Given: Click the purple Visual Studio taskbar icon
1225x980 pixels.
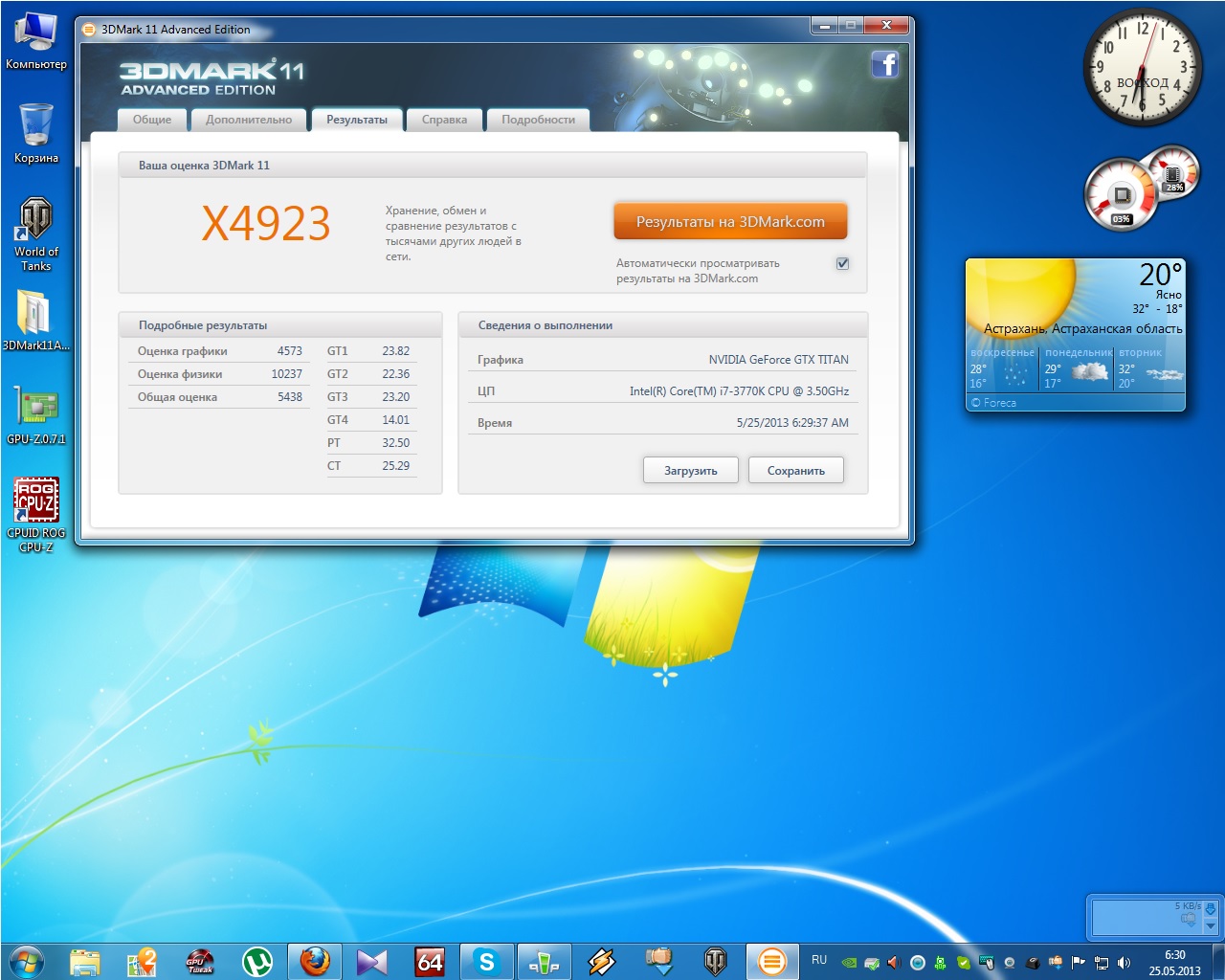Looking at the screenshot, I should click(372, 961).
